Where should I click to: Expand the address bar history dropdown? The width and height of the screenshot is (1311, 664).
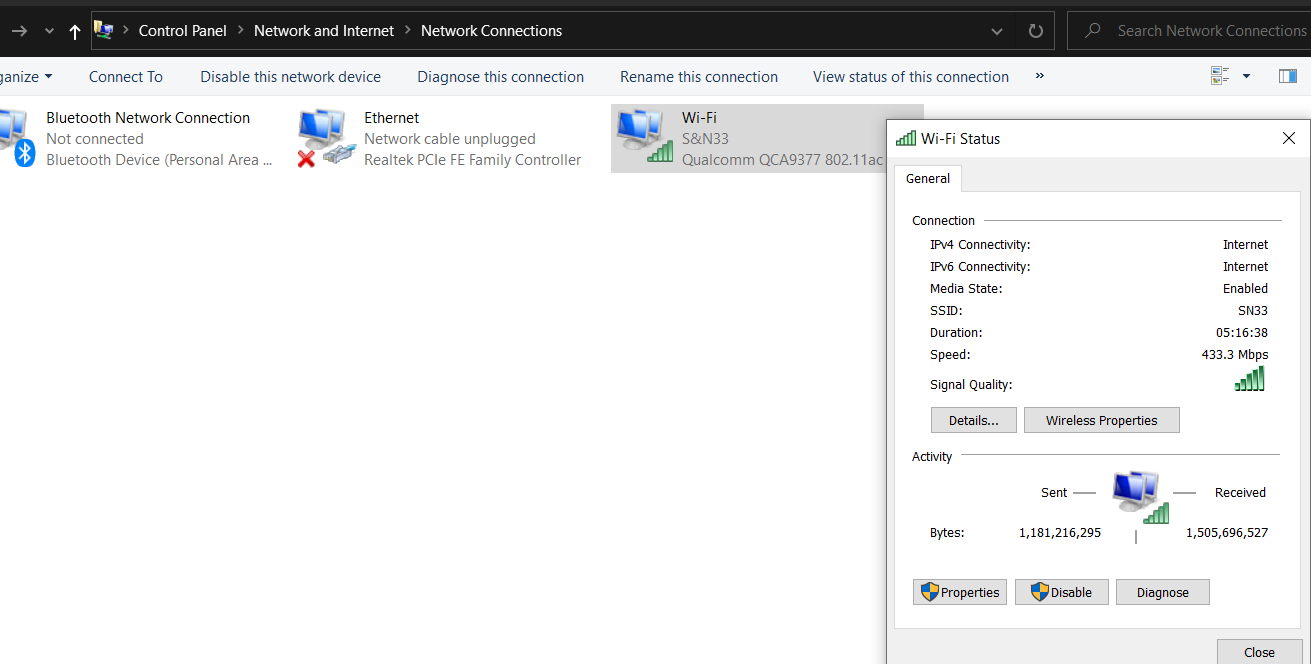pyautogui.click(x=997, y=31)
